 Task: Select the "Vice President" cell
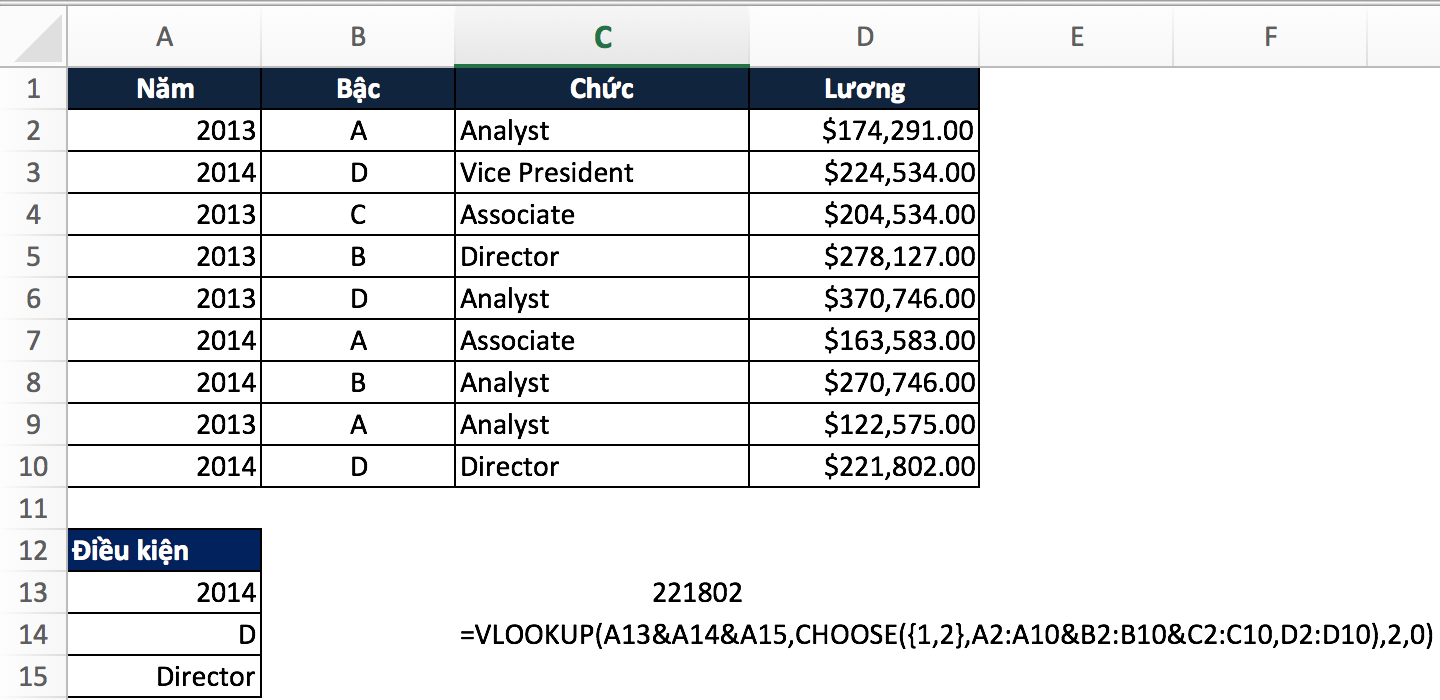[x=602, y=173]
